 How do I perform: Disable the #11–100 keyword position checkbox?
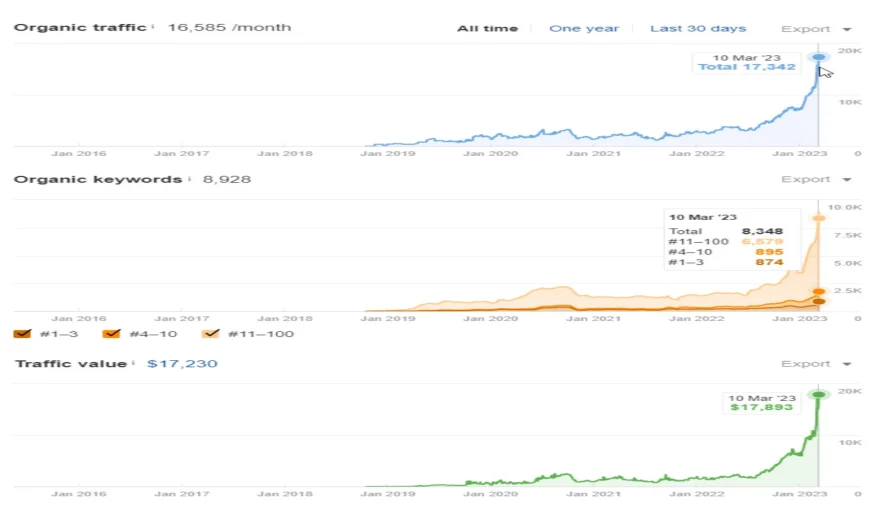pos(212,334)
